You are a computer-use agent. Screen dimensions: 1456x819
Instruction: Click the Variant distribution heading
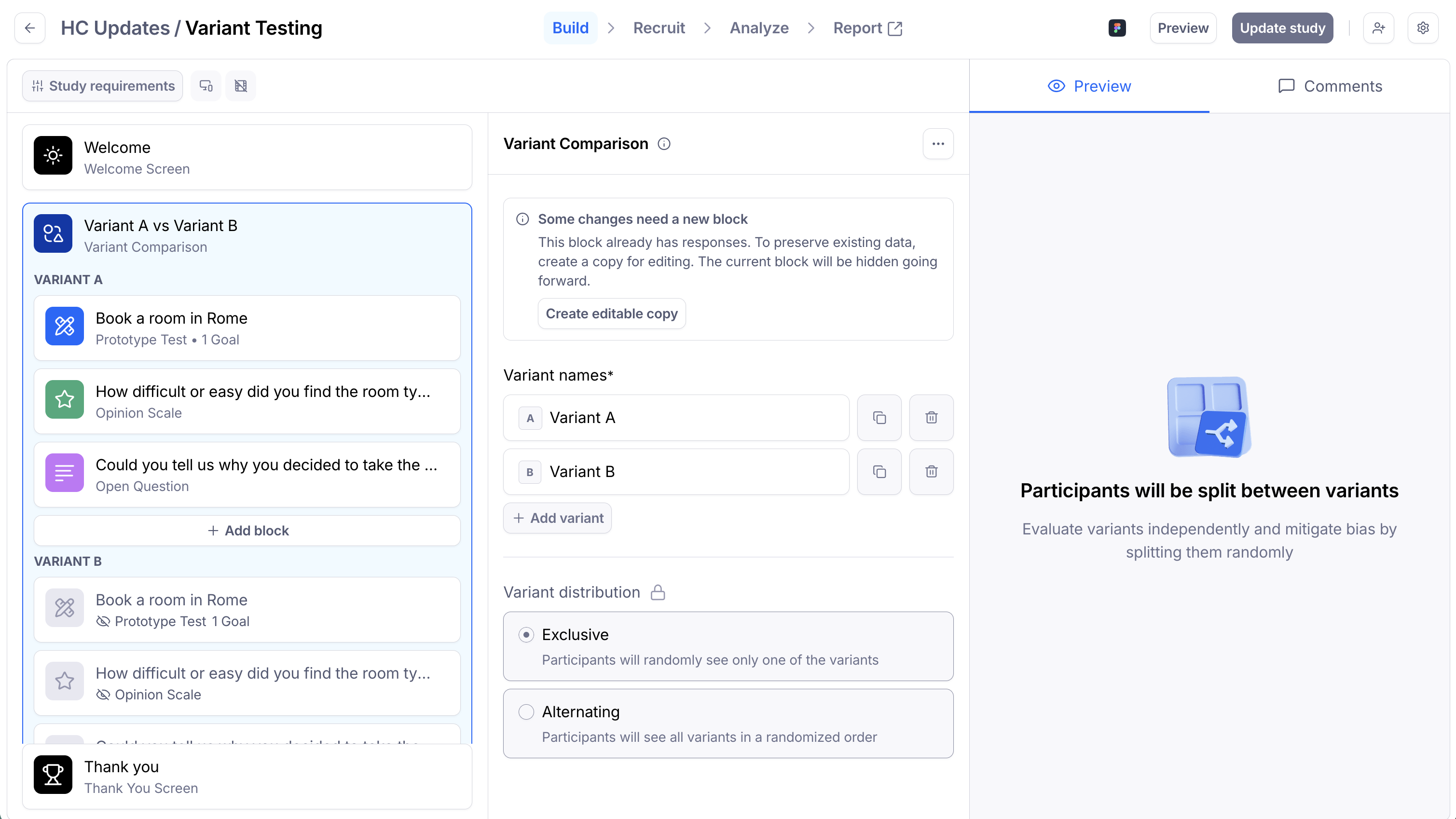[572, 592]
